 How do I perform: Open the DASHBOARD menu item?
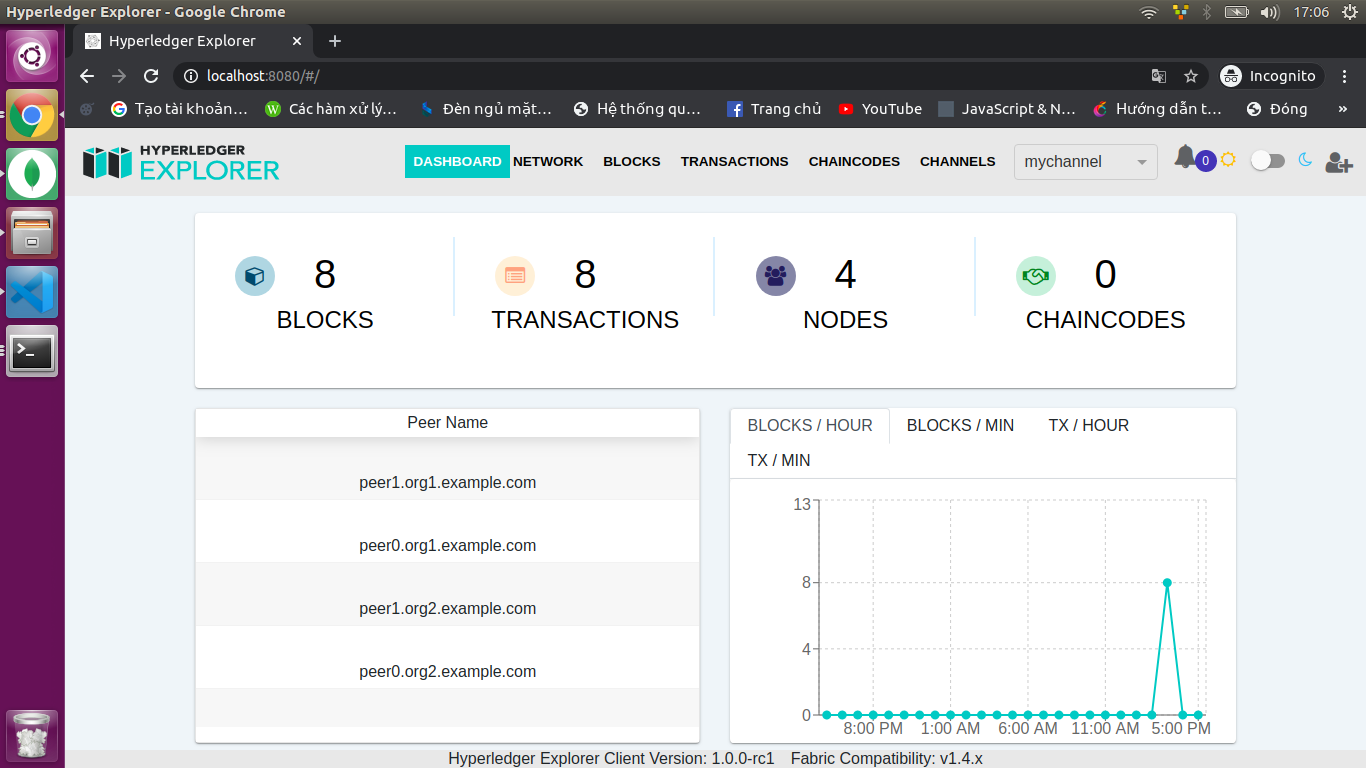click(x=457, y=161)
